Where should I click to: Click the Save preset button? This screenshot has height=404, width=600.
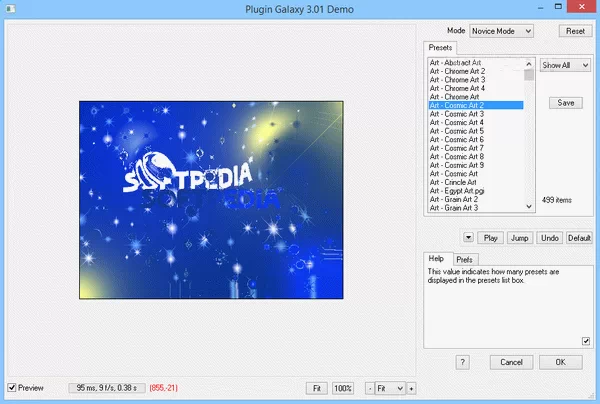(x=566, y=103)
